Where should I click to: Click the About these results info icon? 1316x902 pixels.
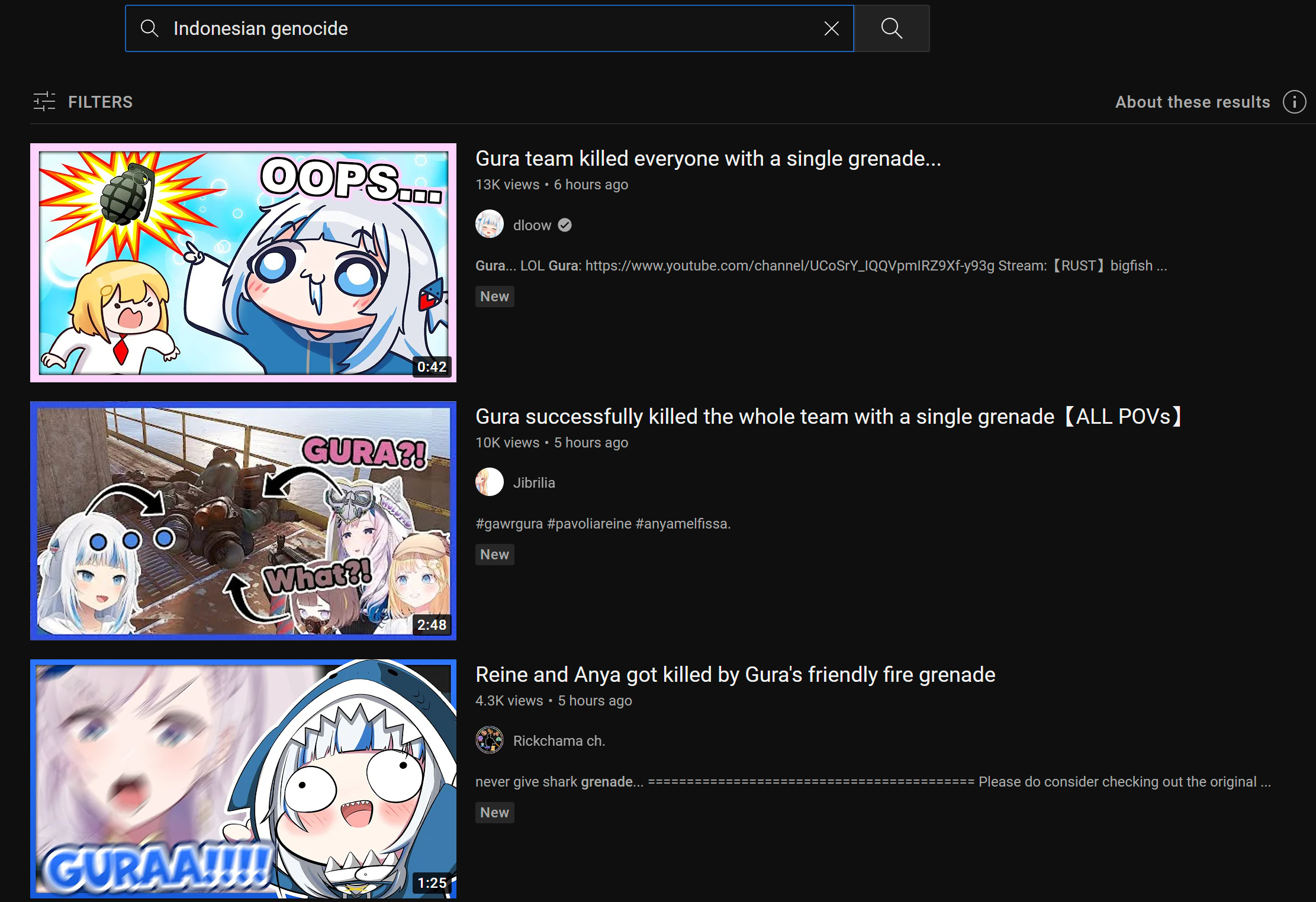1294,102
